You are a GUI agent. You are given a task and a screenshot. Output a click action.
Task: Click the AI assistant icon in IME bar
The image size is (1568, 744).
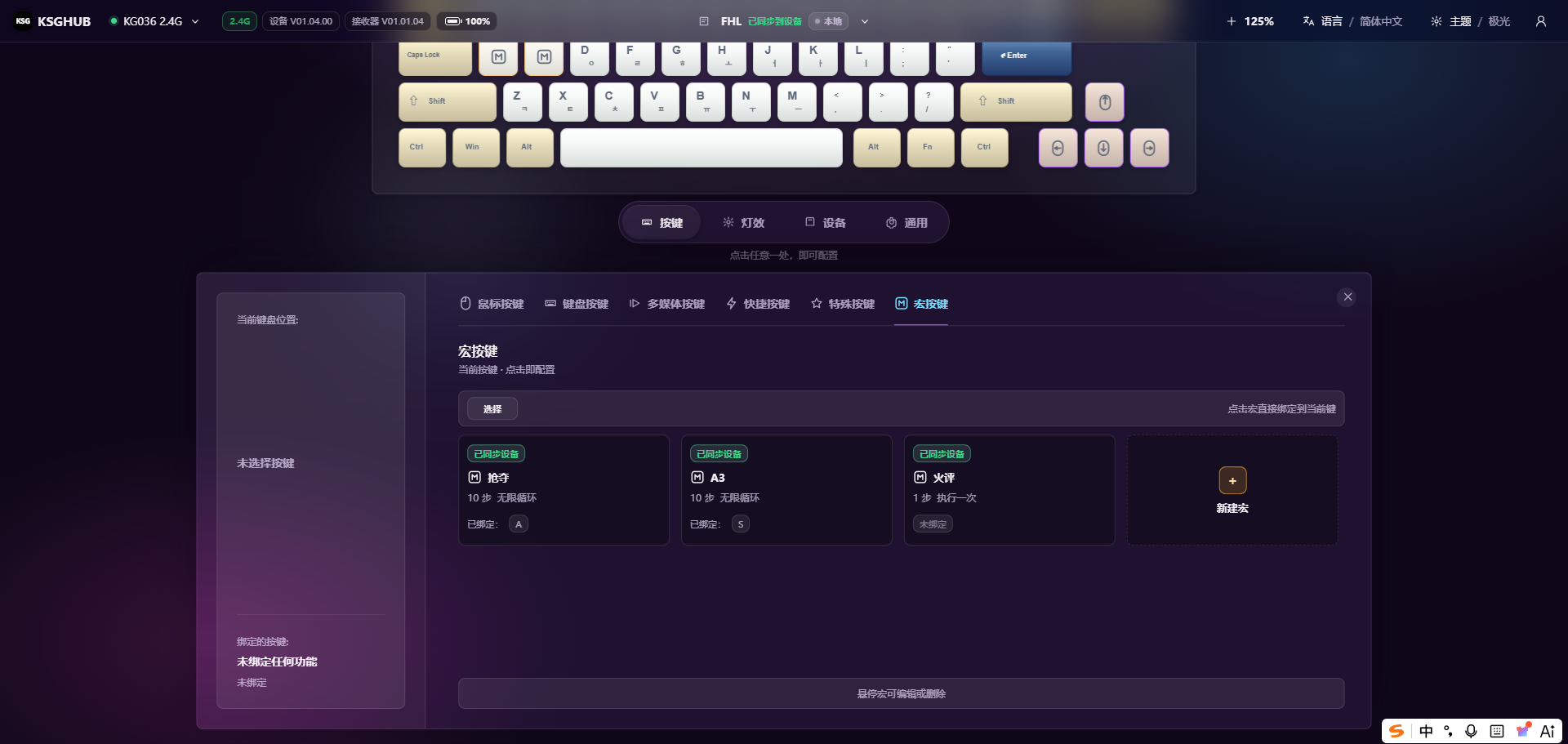tap(1548, 731)
